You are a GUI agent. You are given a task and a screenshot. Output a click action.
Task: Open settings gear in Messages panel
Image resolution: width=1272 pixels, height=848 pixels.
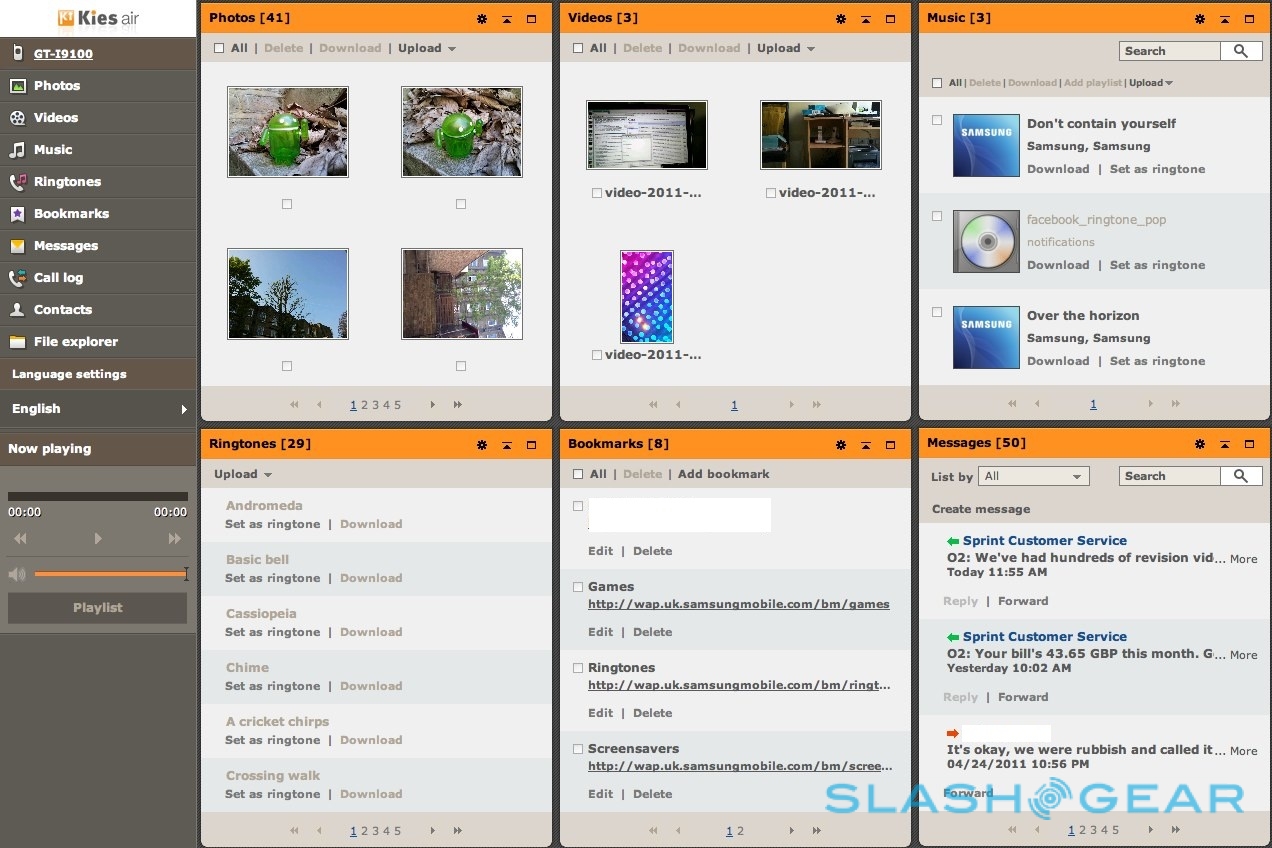point(1200,444)
